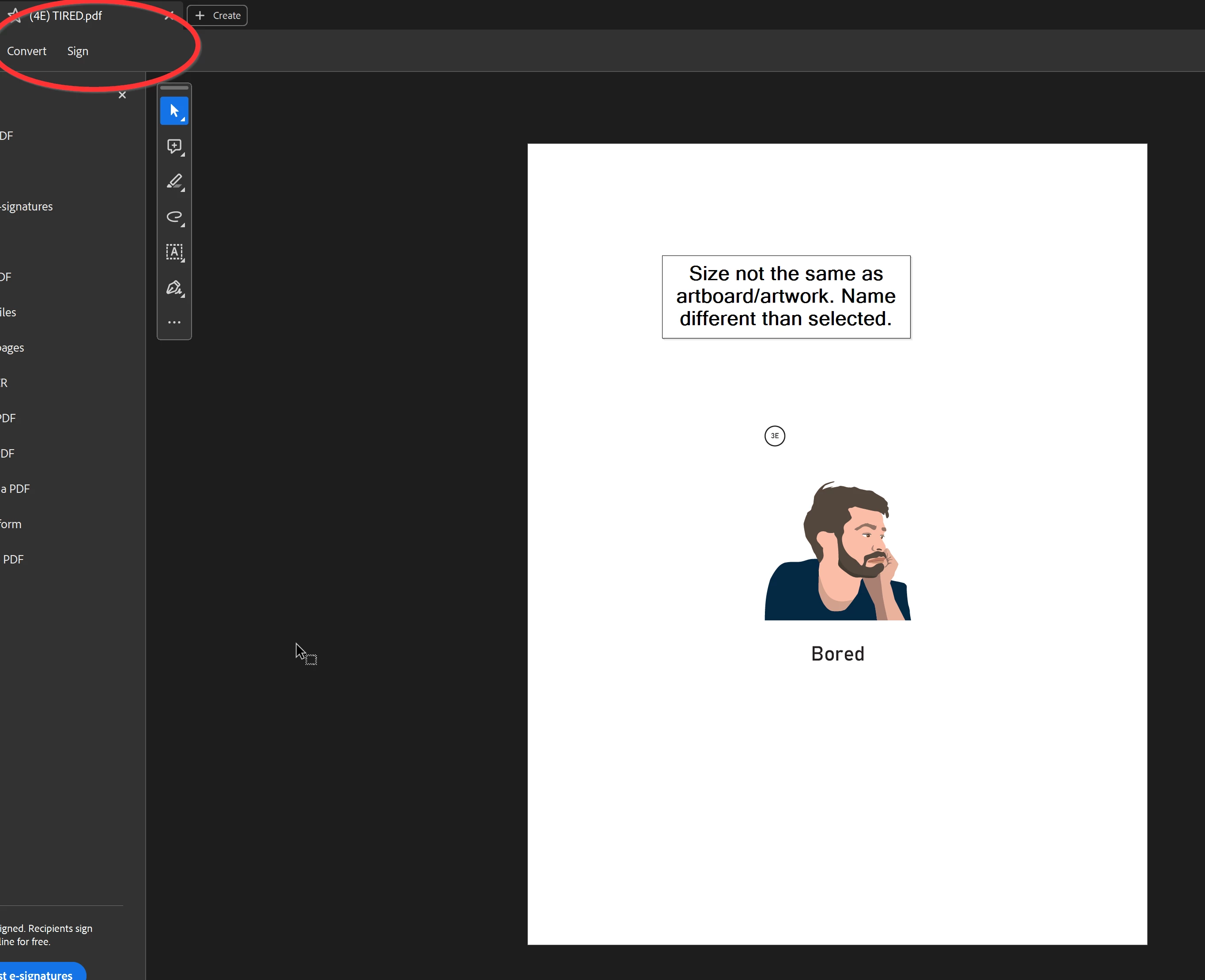The height and width of the screenshot is (980, 1205).
Task: Click the Request e-signatures blue button
Action: [40, 974]
